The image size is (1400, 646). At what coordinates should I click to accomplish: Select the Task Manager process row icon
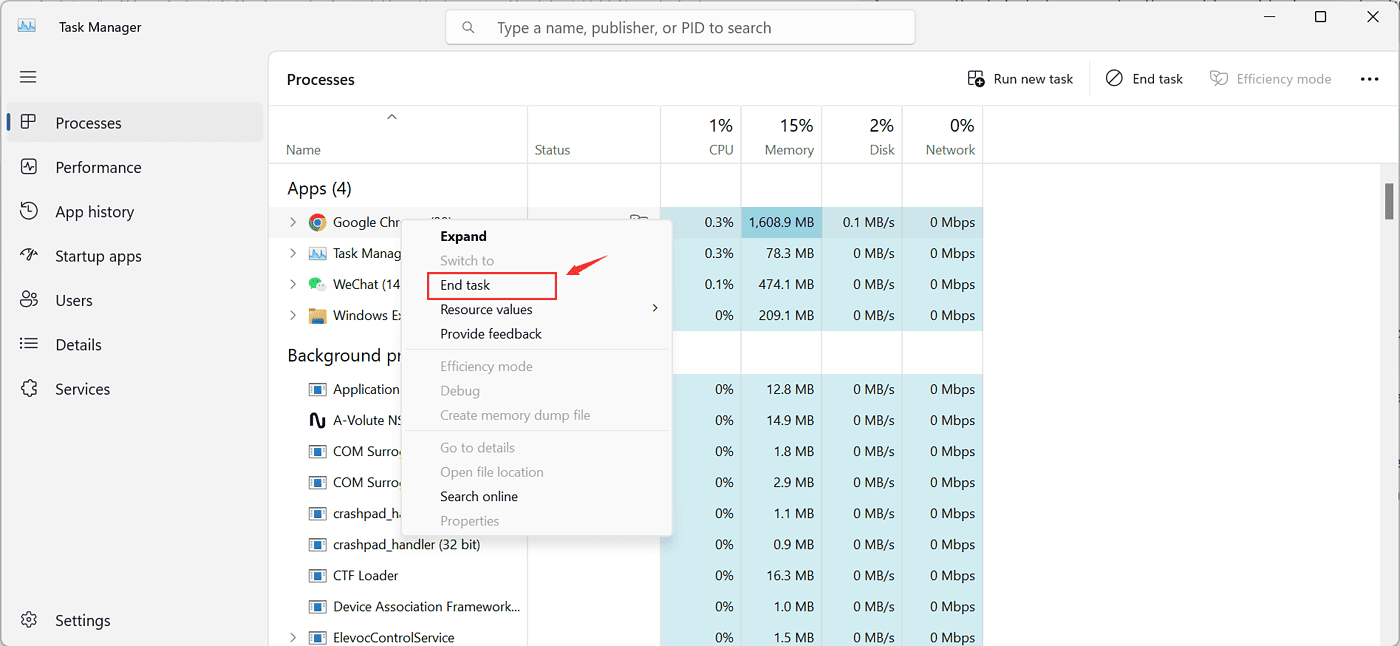click(318, 253)
